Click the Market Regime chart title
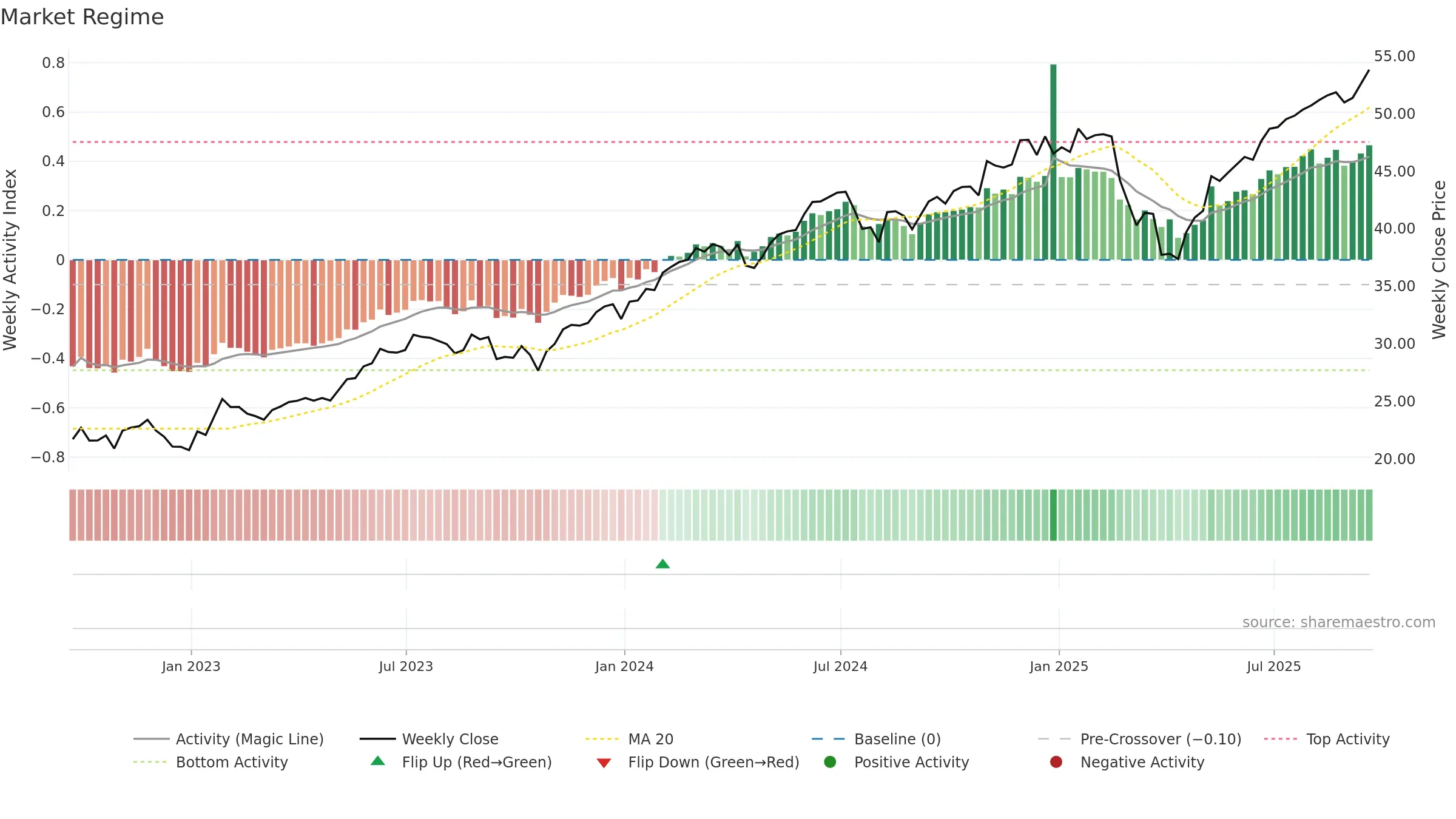This screenshot has width=1456, height=819. (x=83, y=17)
